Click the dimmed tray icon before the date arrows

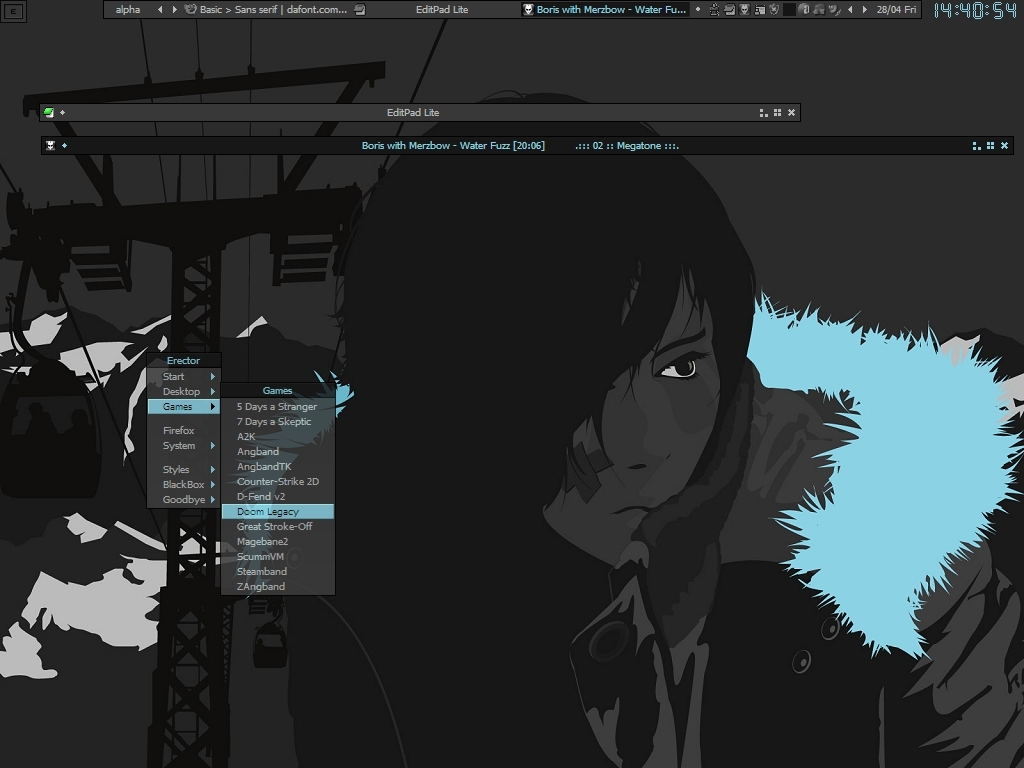[835, 10]
